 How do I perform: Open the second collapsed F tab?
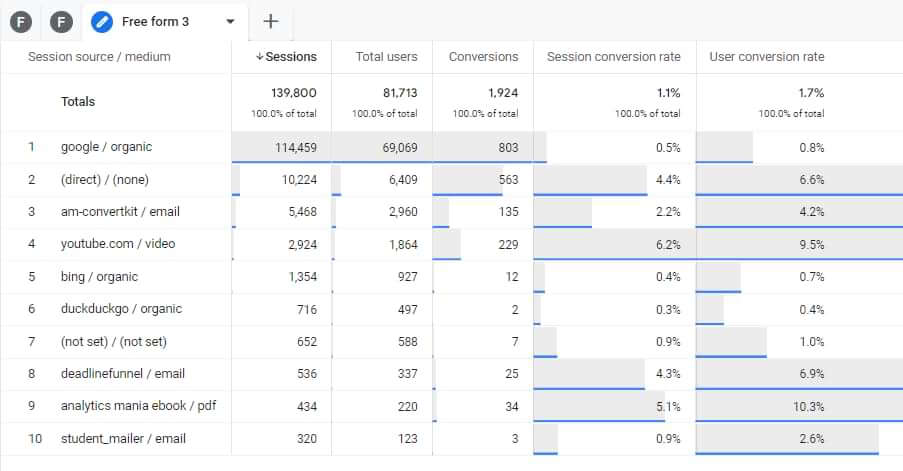click(62, 21)
